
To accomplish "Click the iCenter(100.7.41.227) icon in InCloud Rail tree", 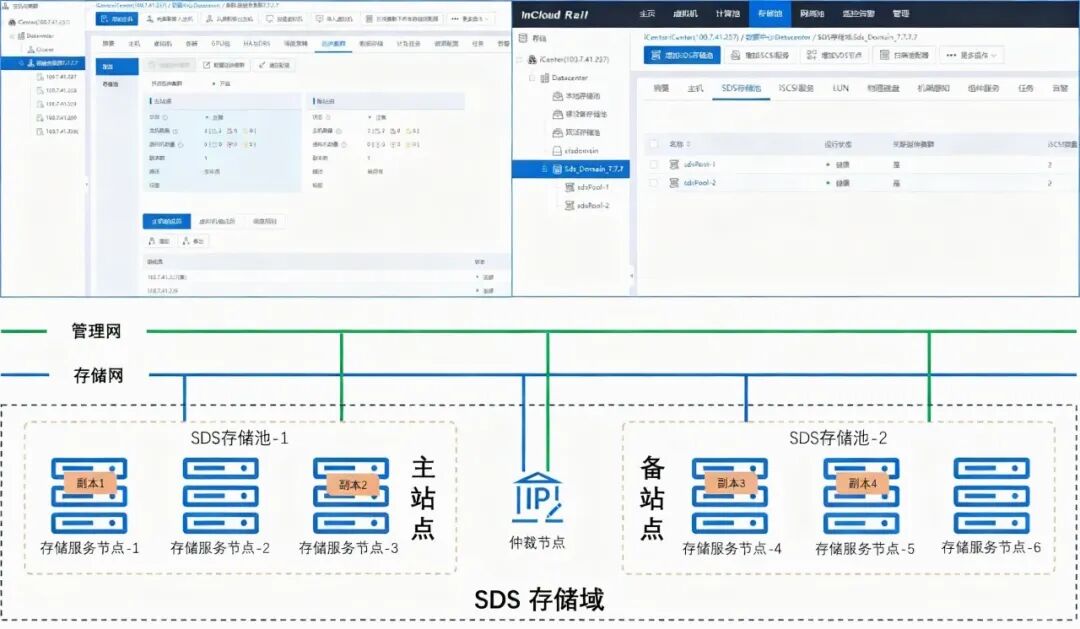I will point(532,59).
